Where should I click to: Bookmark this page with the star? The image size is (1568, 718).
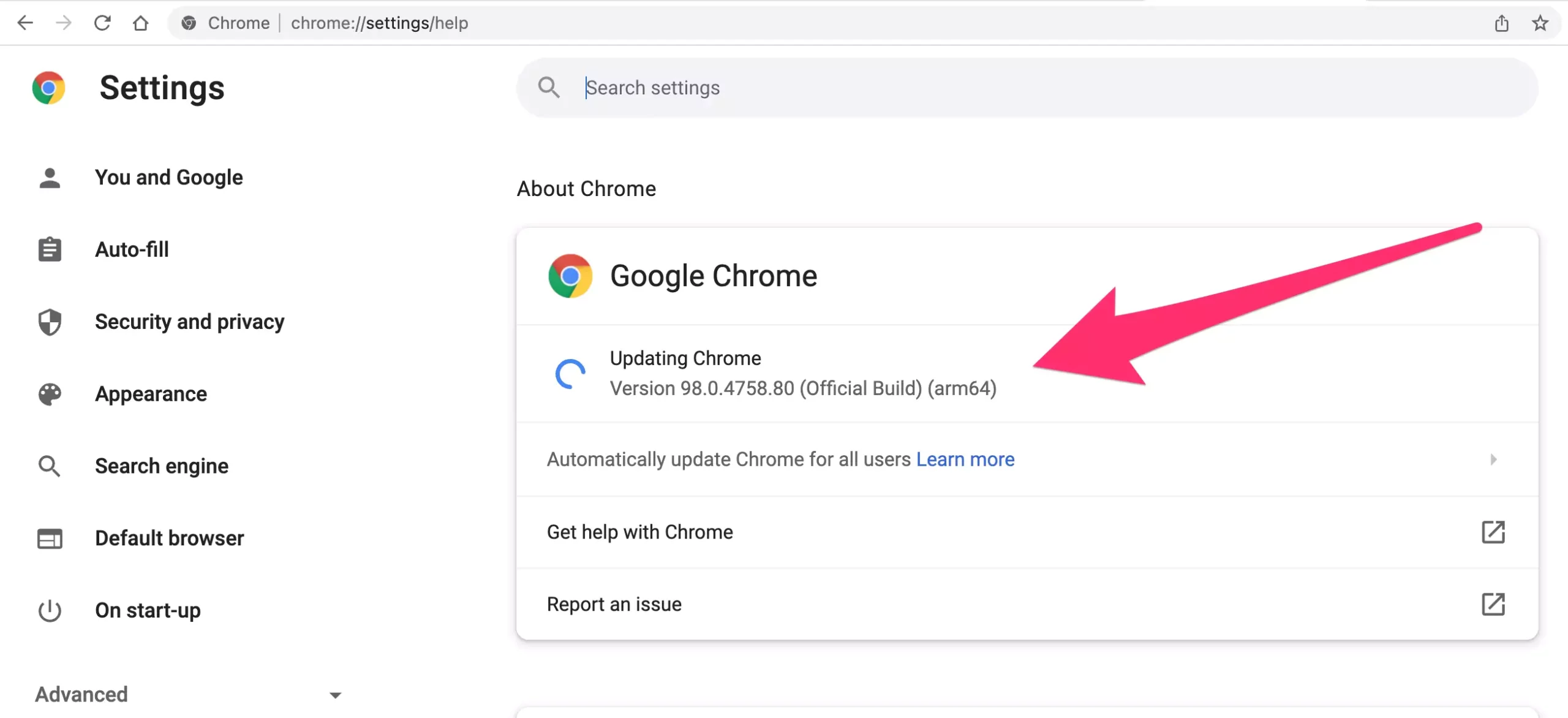coord(1540,23)
